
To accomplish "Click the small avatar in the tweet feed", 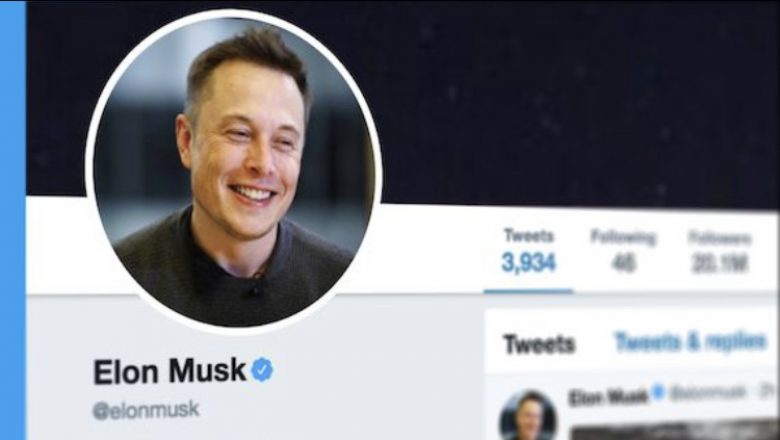I will pyautogui.click(x=528, y=416).
